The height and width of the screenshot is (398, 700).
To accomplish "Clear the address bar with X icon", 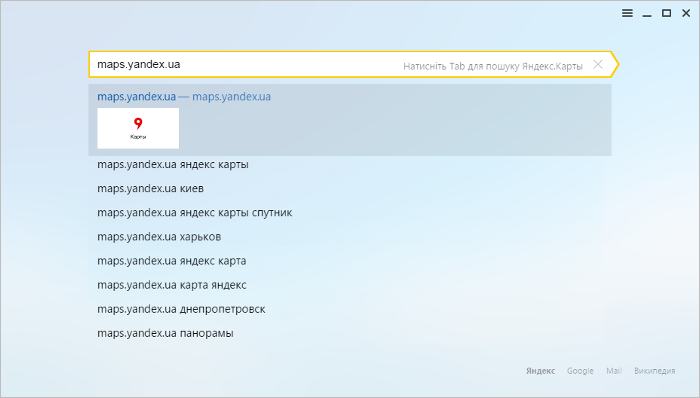I will coord(598,65).
